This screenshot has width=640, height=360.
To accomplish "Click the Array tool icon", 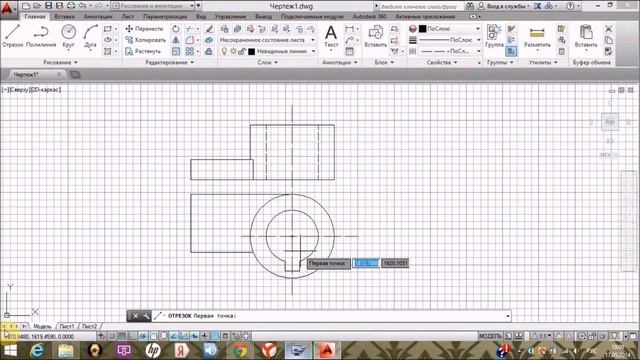I will tap(190, 51).
